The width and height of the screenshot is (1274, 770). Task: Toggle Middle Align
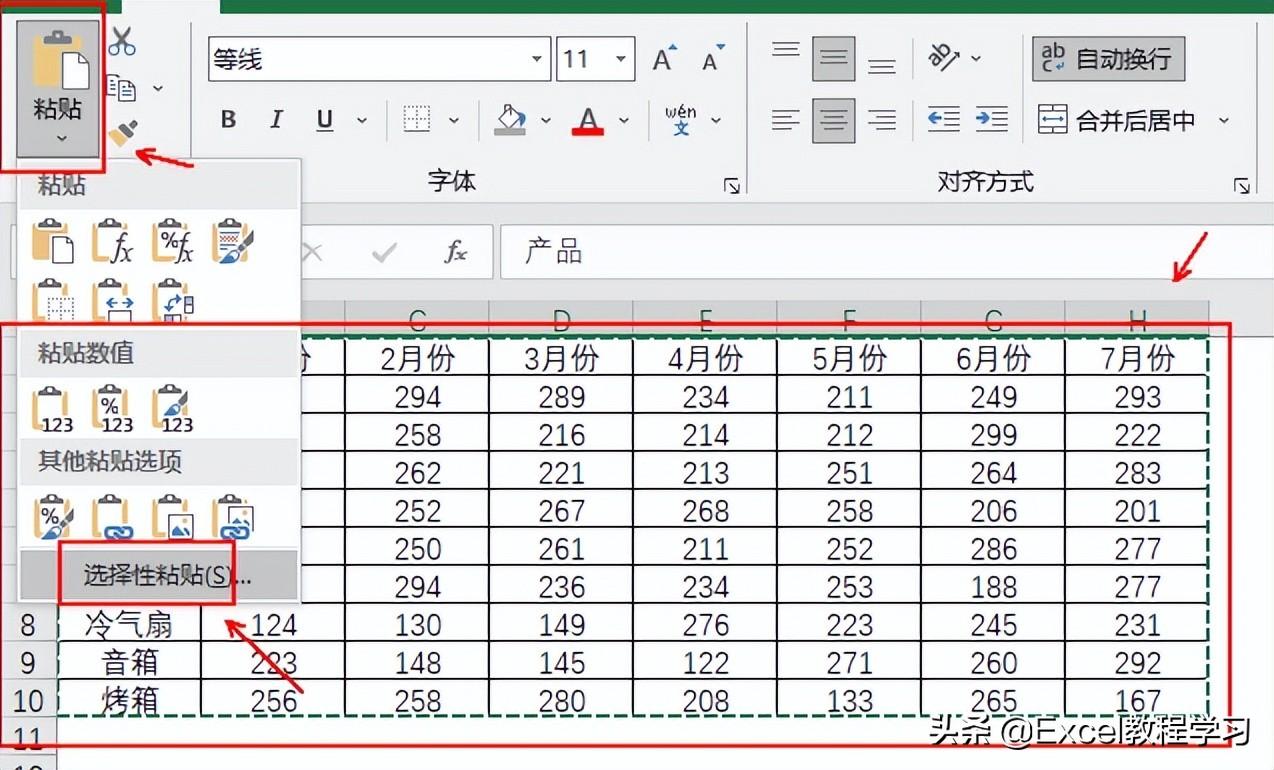click(x=833, y=59)
